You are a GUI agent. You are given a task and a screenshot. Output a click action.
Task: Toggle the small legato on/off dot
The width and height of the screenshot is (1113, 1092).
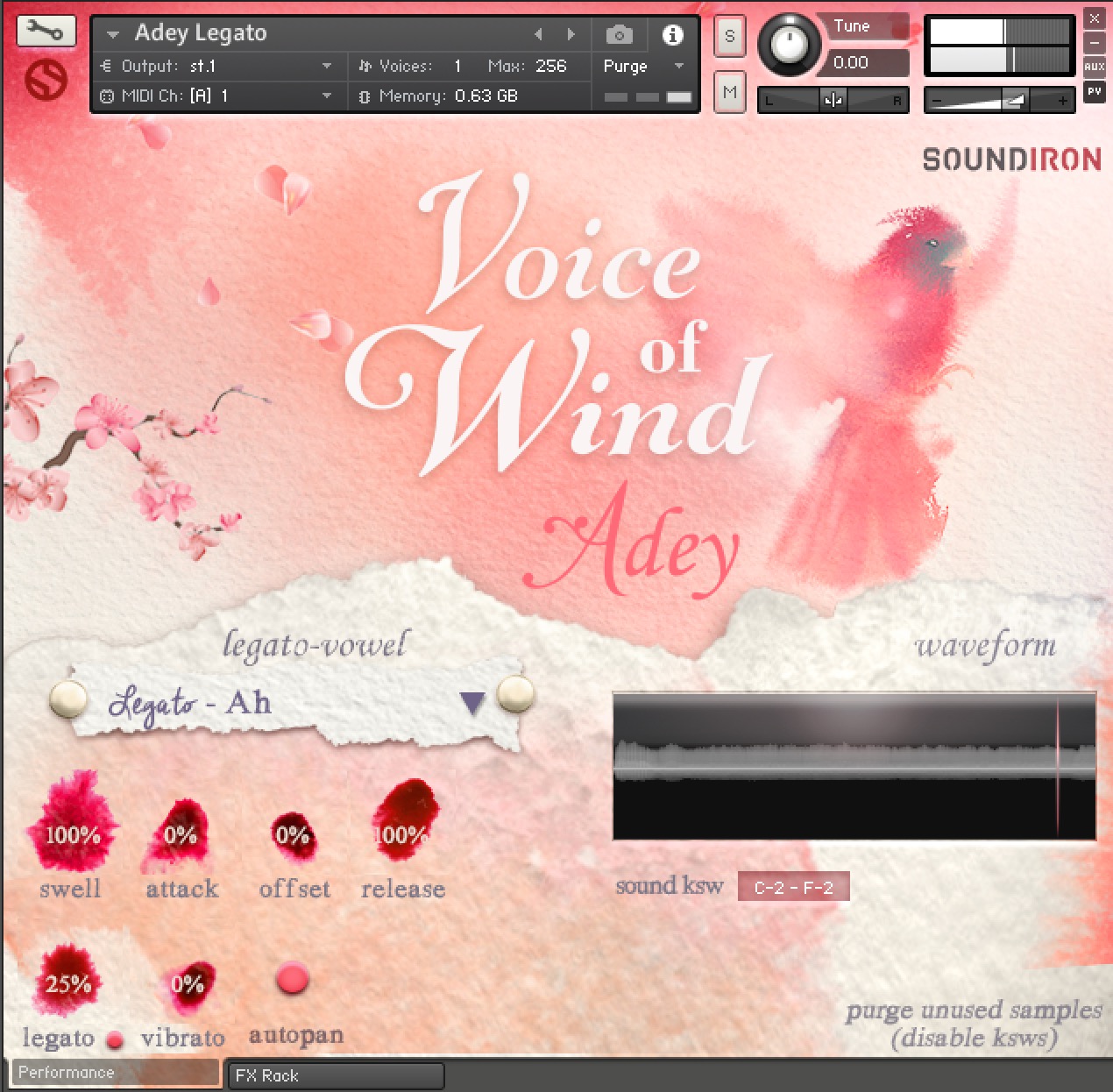pyautogui.click(x=115, y=1040)
